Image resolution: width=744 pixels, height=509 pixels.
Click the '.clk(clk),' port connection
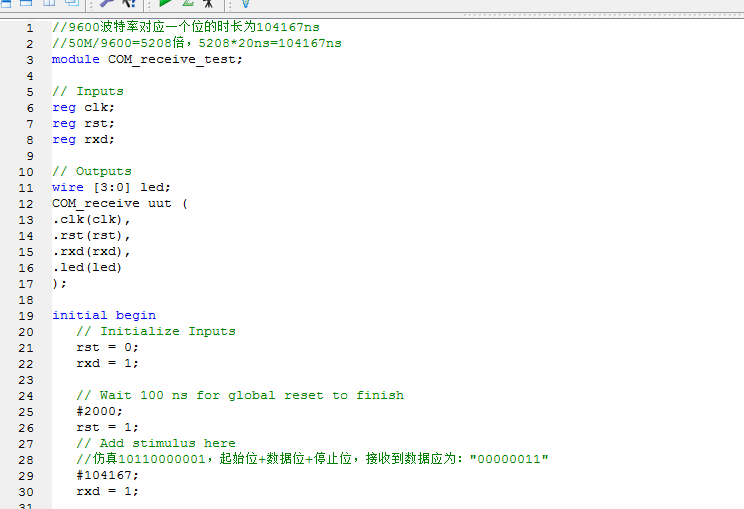91,220
